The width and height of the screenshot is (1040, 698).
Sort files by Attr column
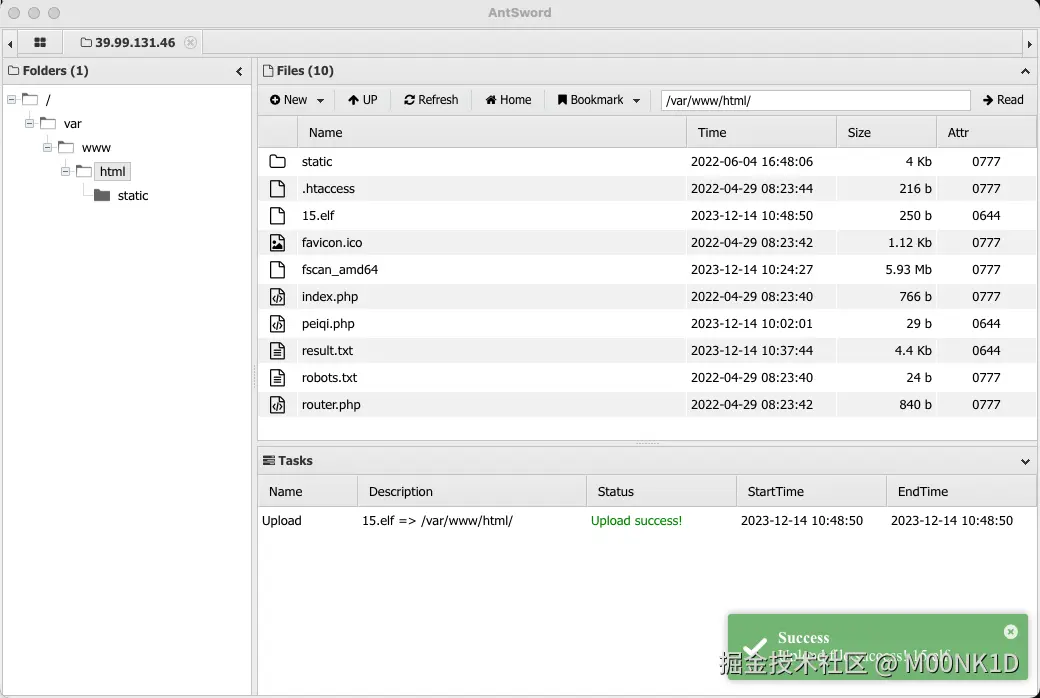click(986, 133)
